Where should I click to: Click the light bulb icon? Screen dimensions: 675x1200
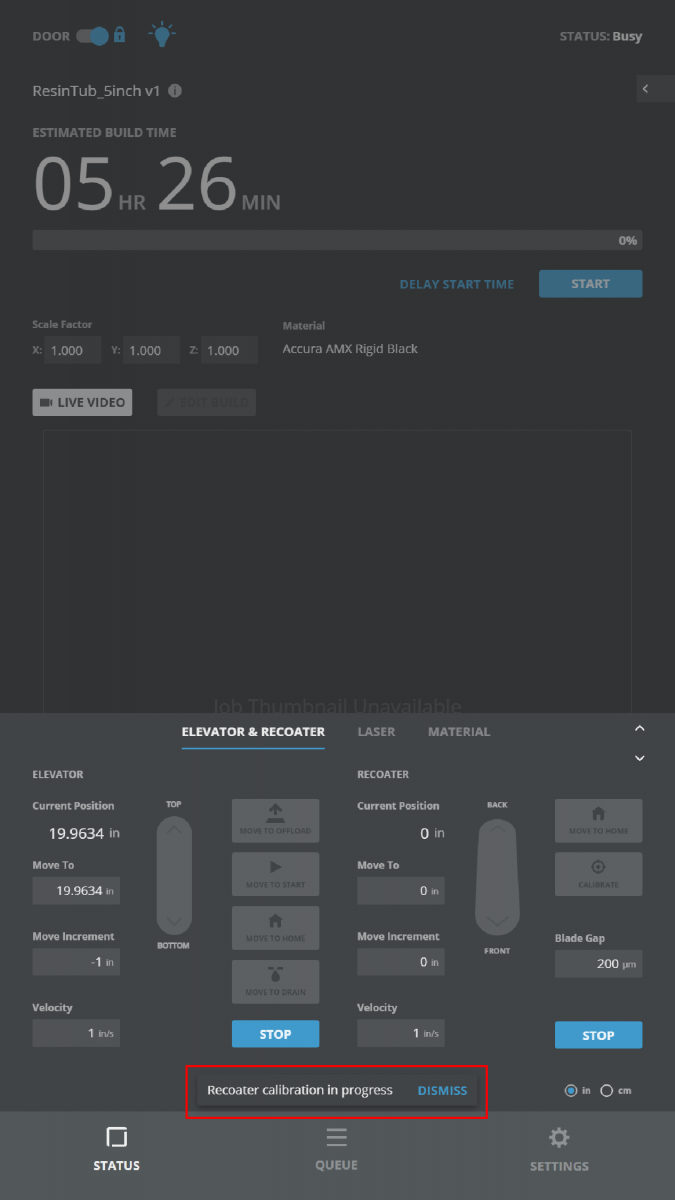click(160, 35)
